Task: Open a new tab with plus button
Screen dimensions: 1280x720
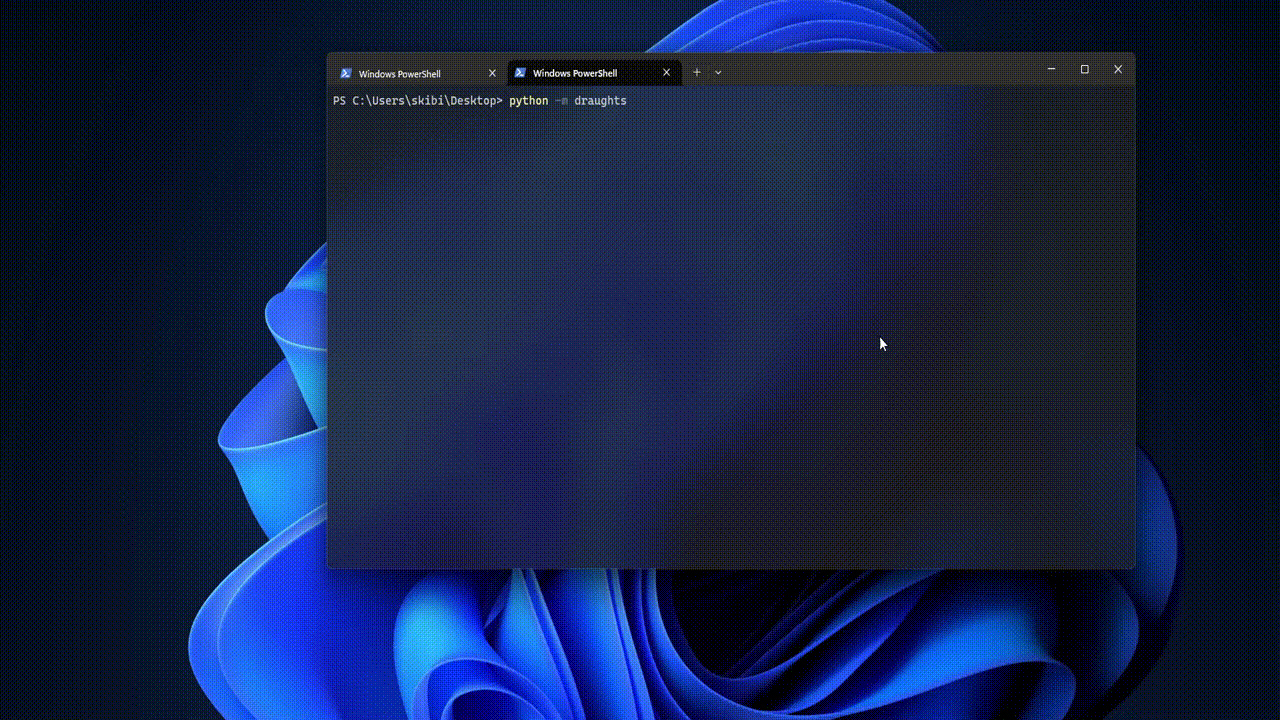Action: pyautogui.click(x=697, y=72)
